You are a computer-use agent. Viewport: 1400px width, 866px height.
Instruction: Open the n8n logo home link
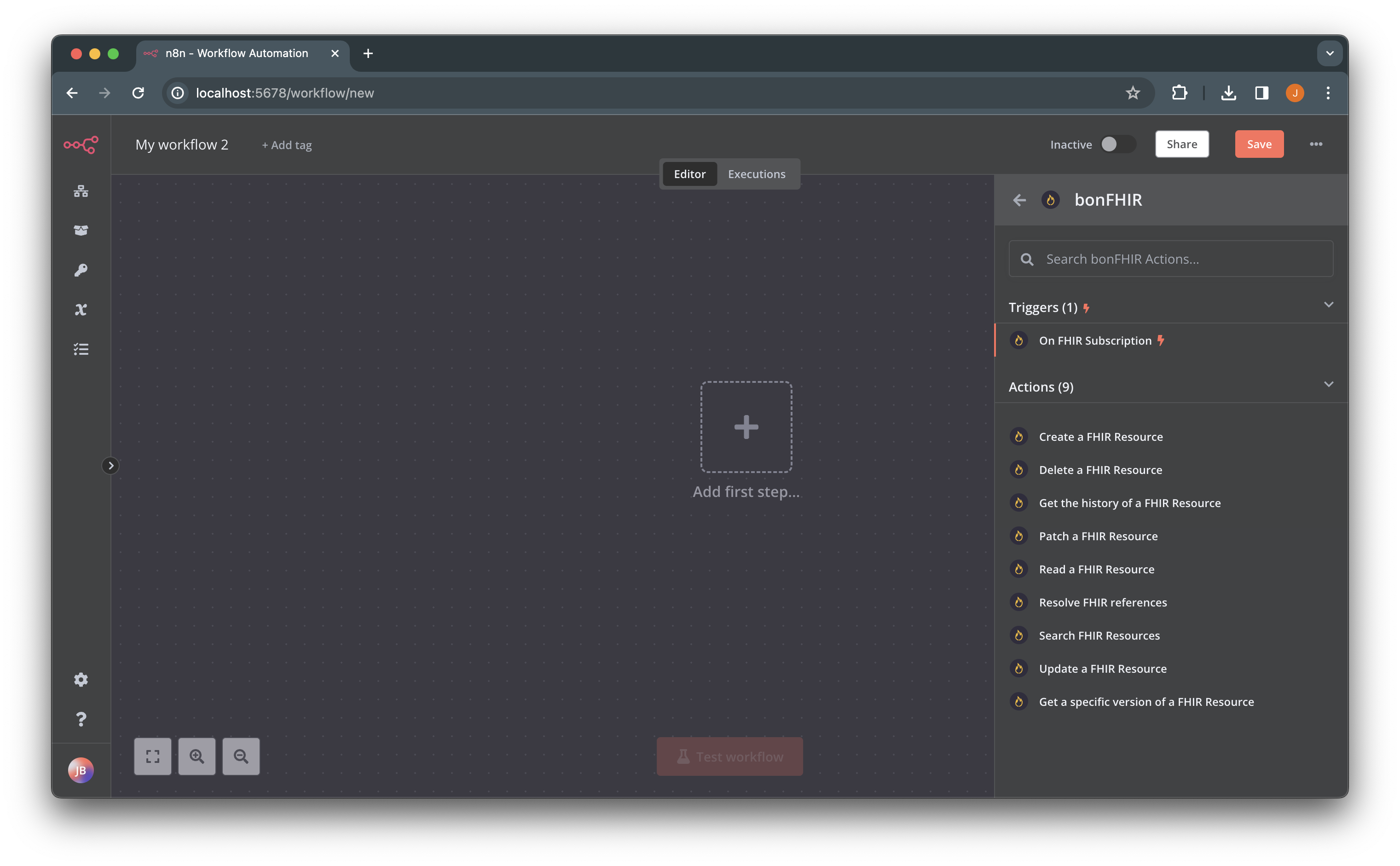[81, 145]
